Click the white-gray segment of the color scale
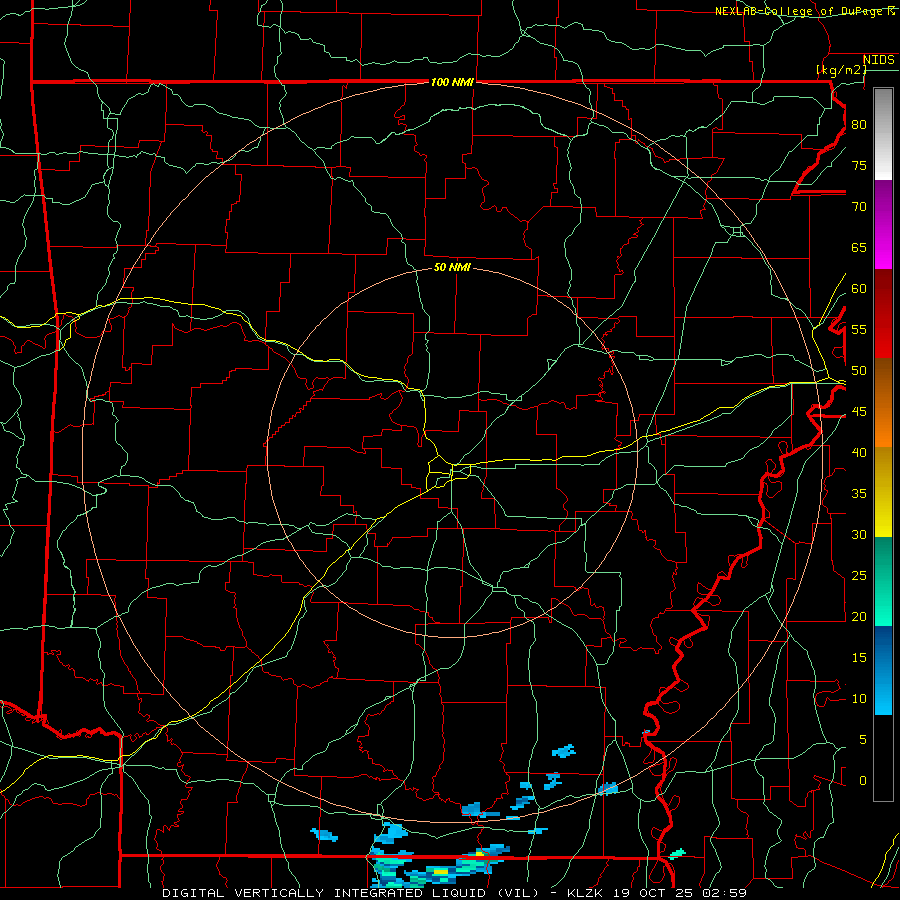Screen dimensions: 900x900 pyautogui.click(x=883, y=134)
